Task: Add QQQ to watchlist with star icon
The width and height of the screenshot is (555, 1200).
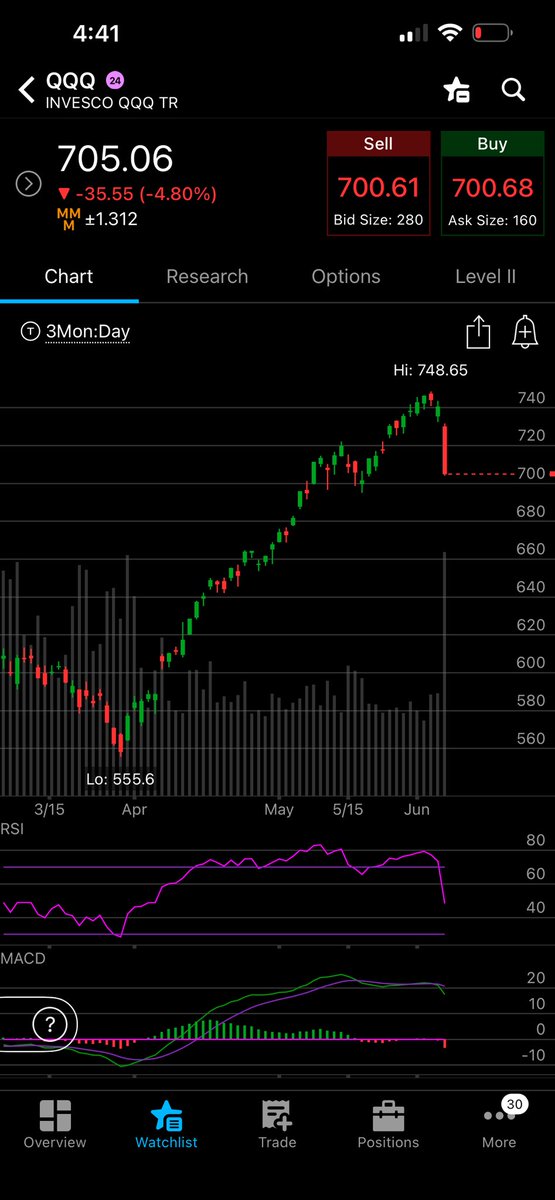Action: coord(457,90)
